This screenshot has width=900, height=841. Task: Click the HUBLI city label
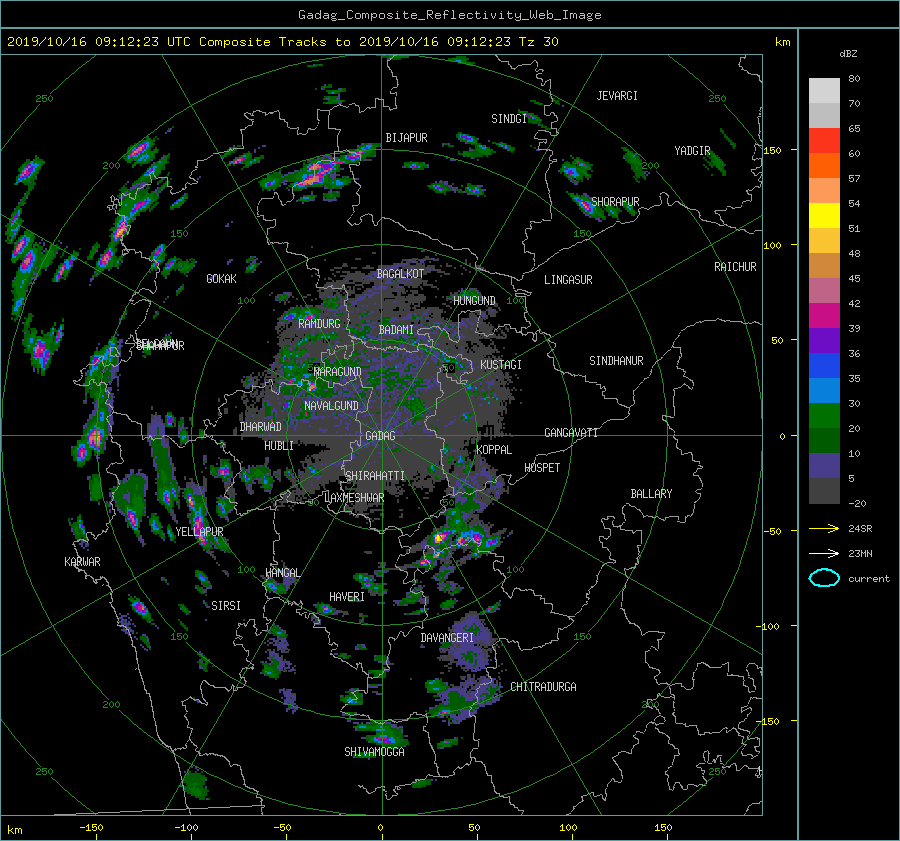pyautogui.click(x=278, y=445)
